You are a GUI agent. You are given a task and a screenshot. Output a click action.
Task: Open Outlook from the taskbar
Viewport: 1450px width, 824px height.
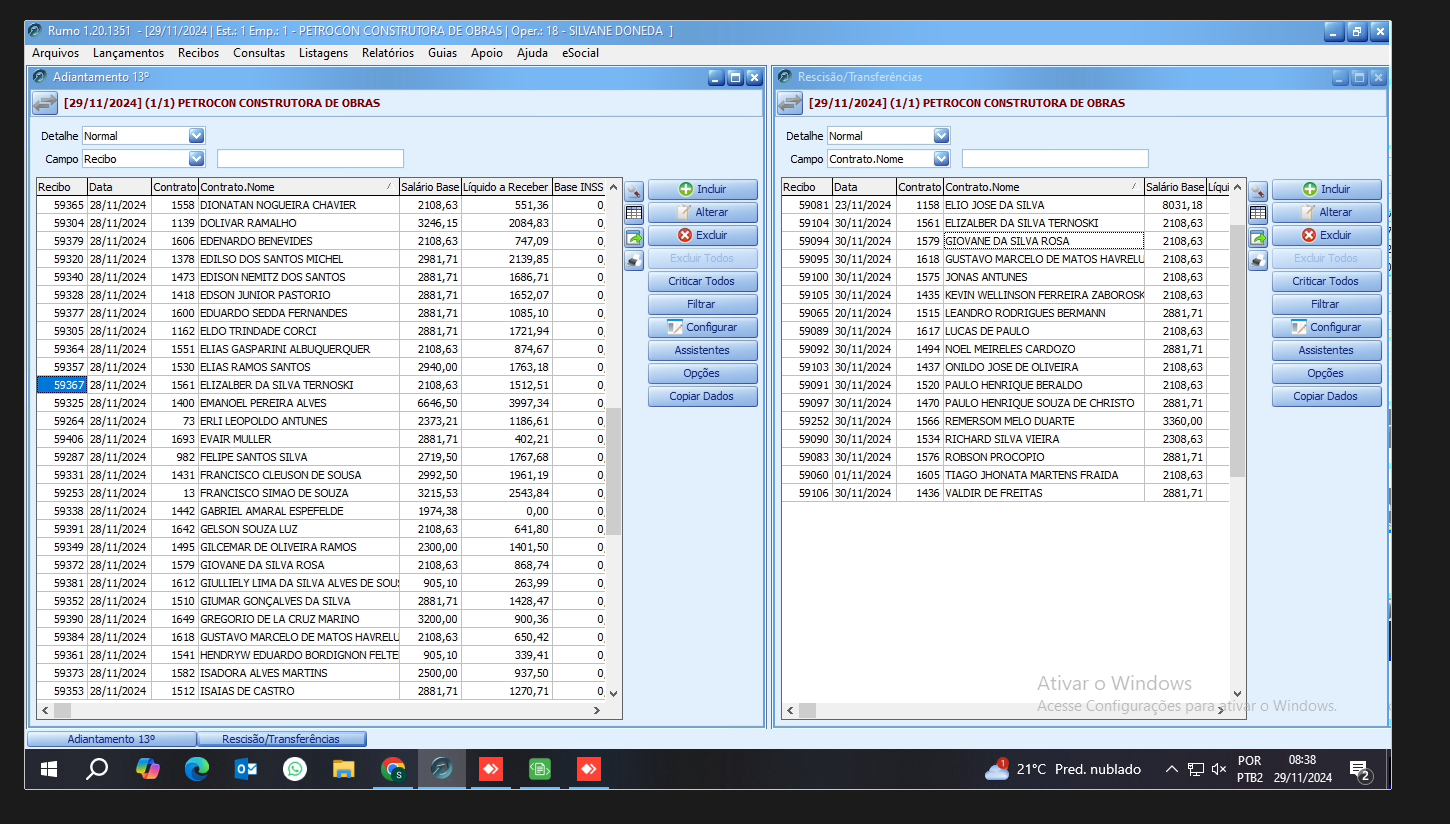click(245, 769)
